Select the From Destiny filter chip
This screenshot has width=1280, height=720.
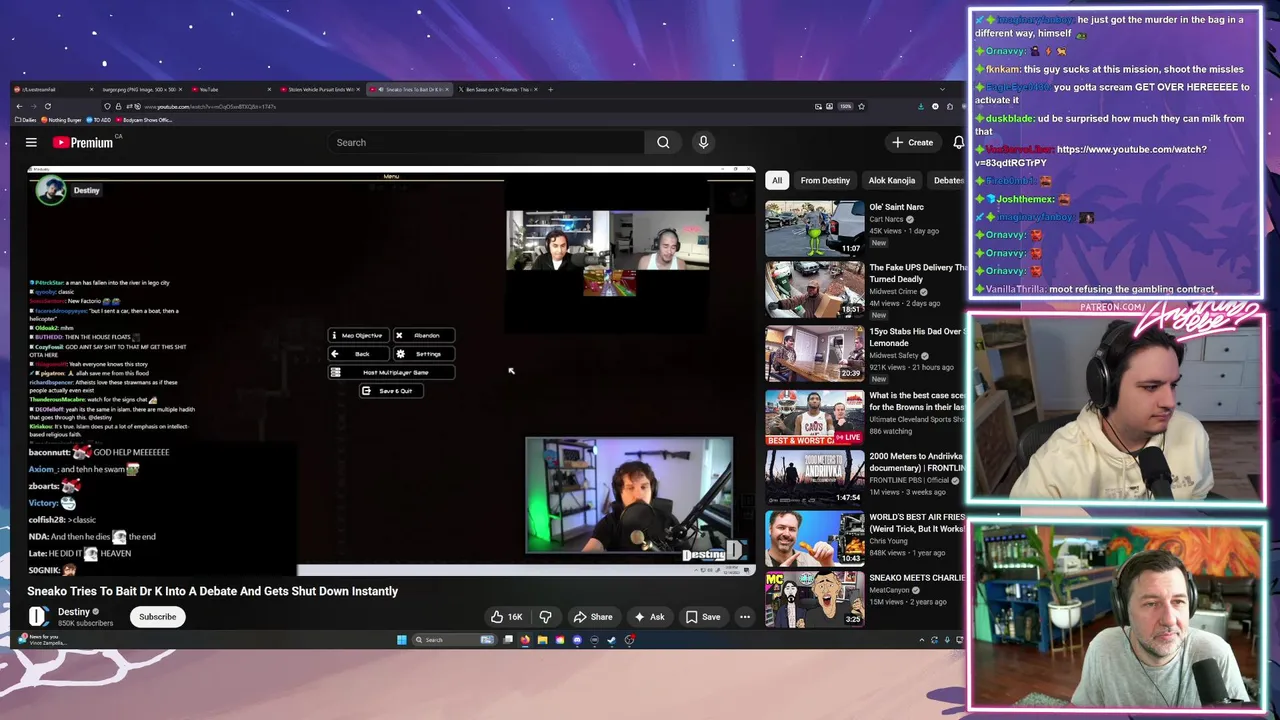pos(825,180)
